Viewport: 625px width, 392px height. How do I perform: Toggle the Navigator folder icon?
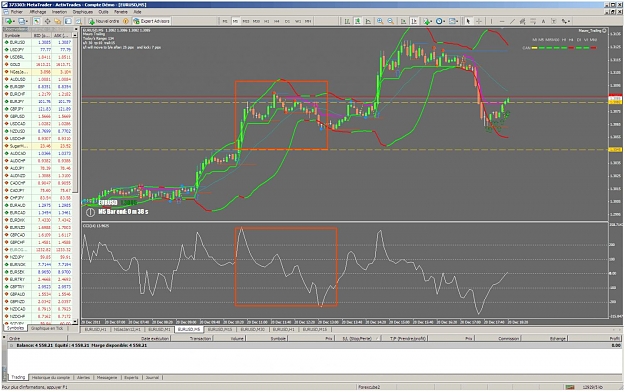coord(58,21)
